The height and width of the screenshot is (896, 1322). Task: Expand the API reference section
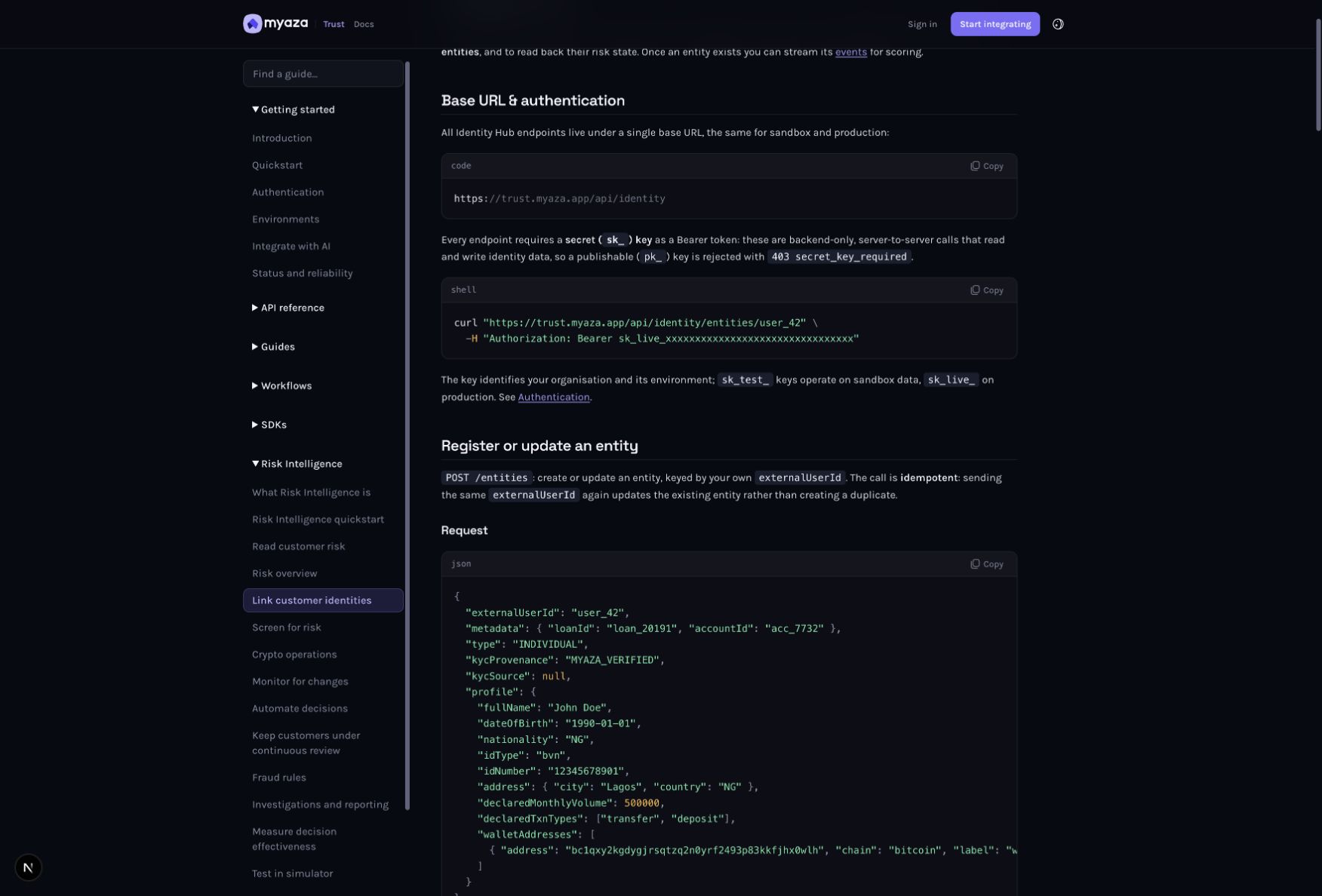(x=288, y=308)
